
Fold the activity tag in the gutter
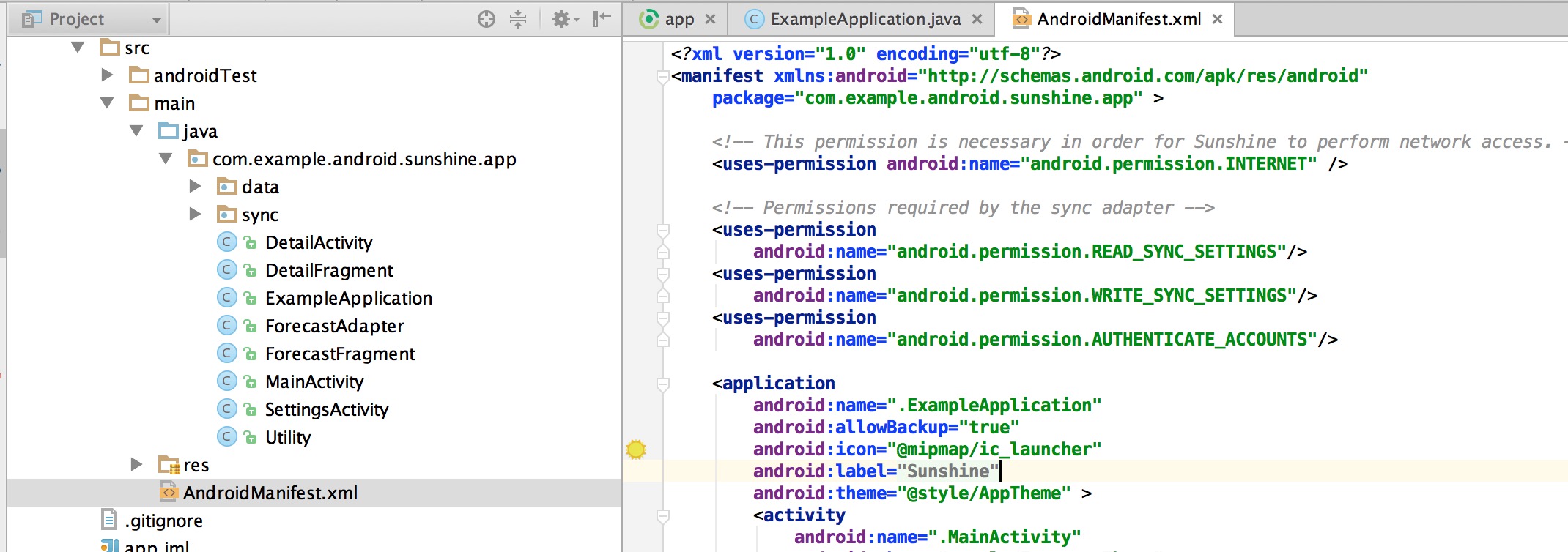point(662,515)
